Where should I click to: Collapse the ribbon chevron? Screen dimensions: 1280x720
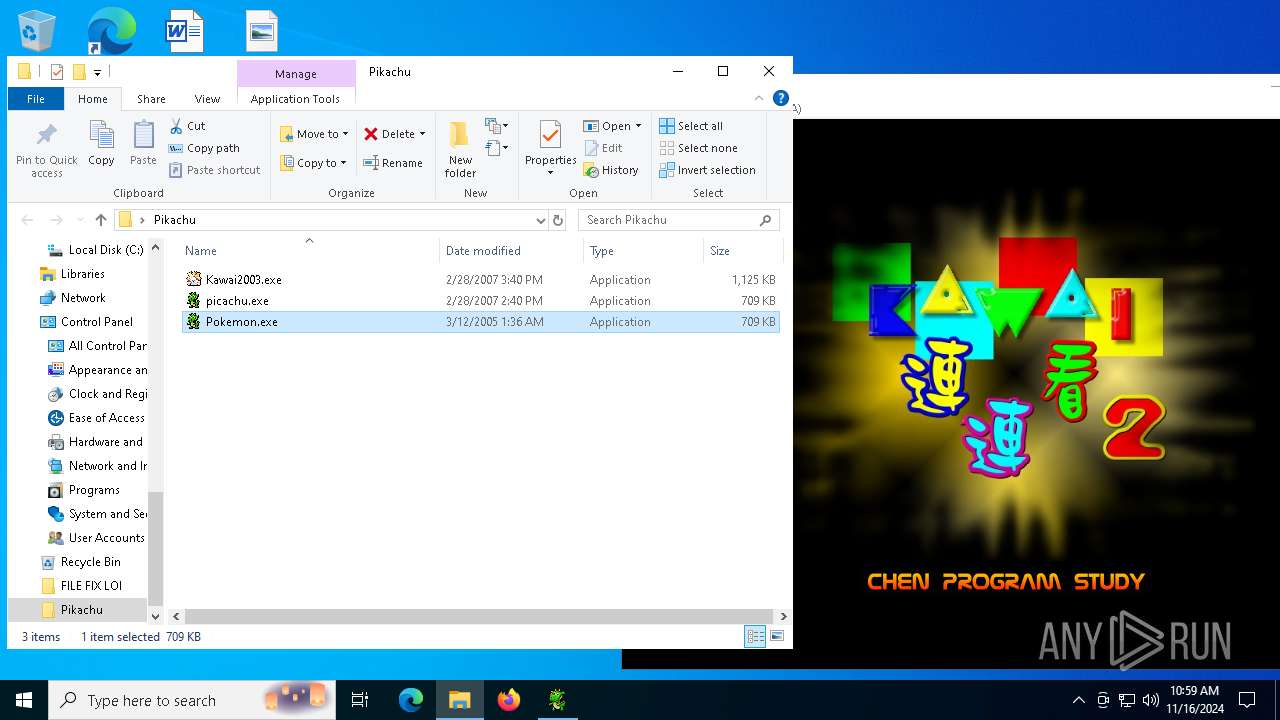click(759, 99)
